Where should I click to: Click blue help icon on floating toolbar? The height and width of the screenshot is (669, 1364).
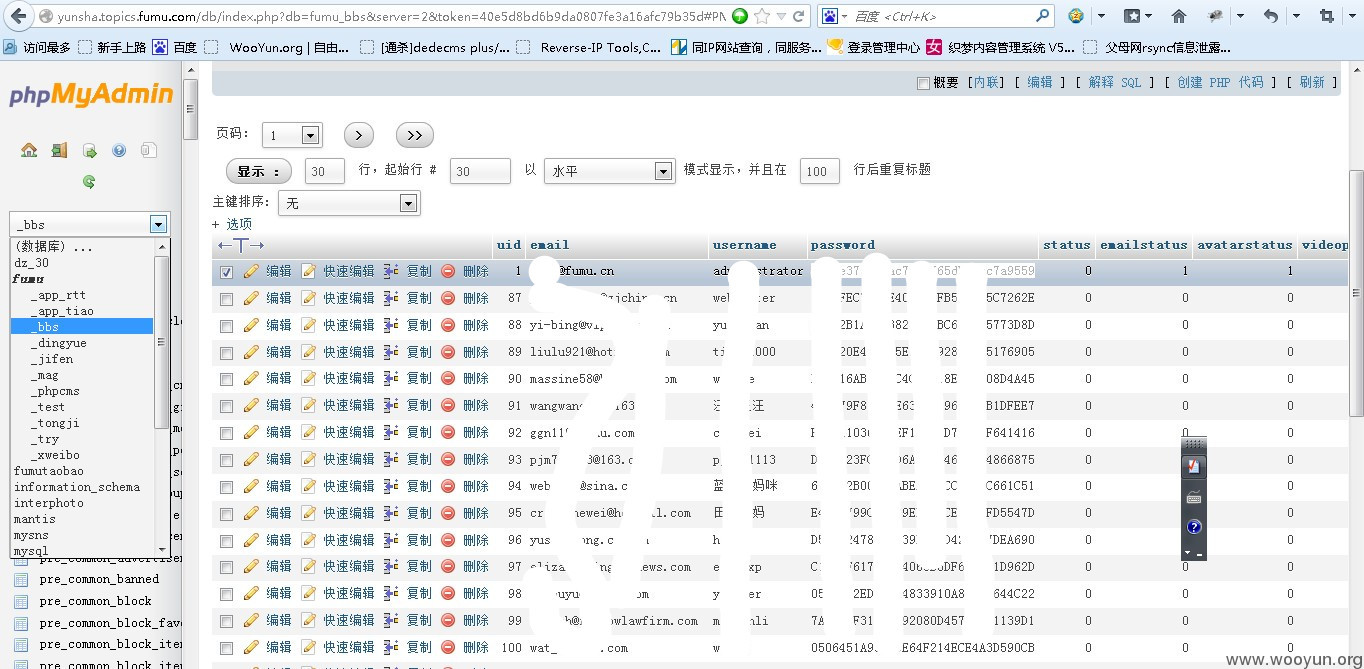coord(1194,527)
